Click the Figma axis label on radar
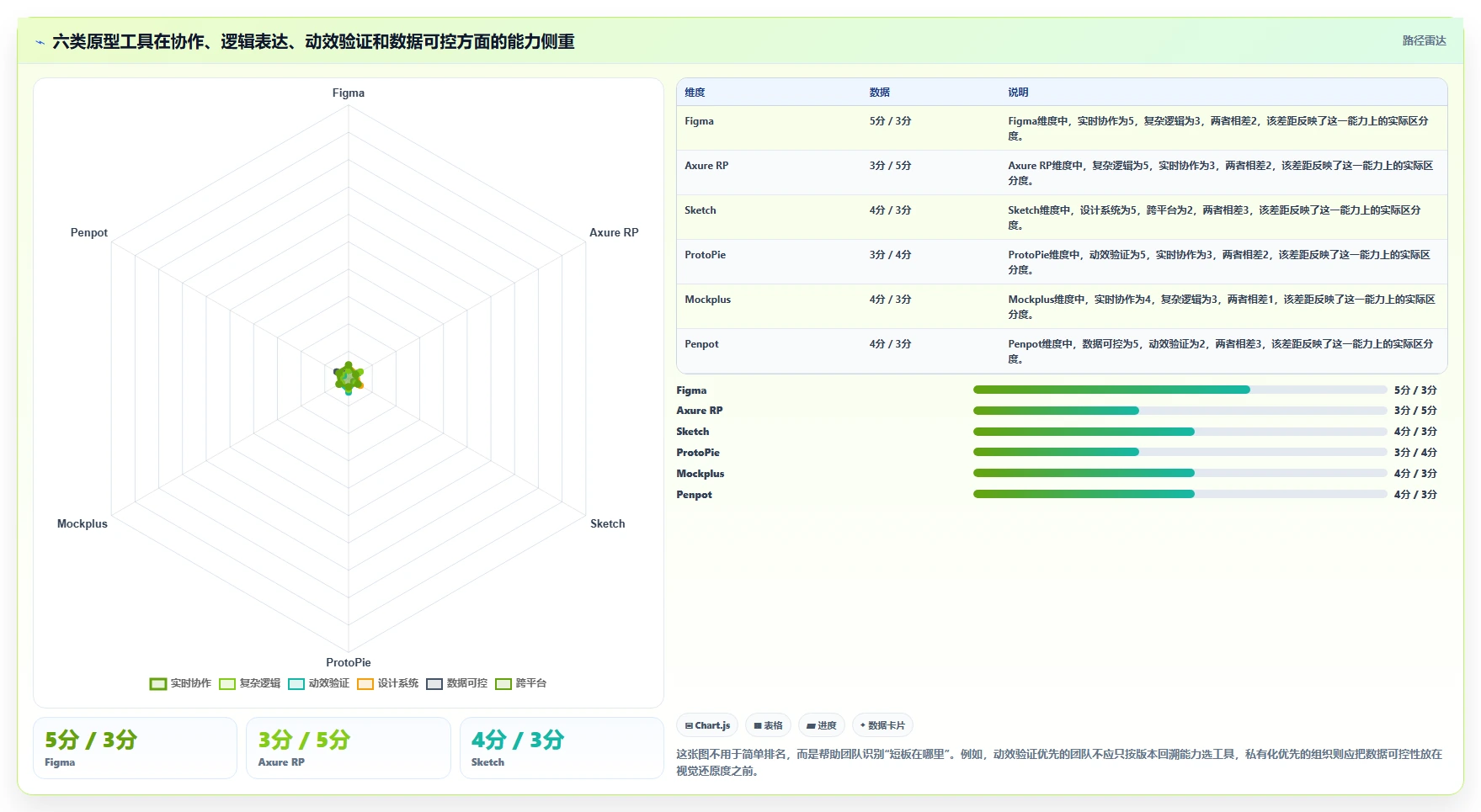 pyautogui.click(x=349, y=93)
